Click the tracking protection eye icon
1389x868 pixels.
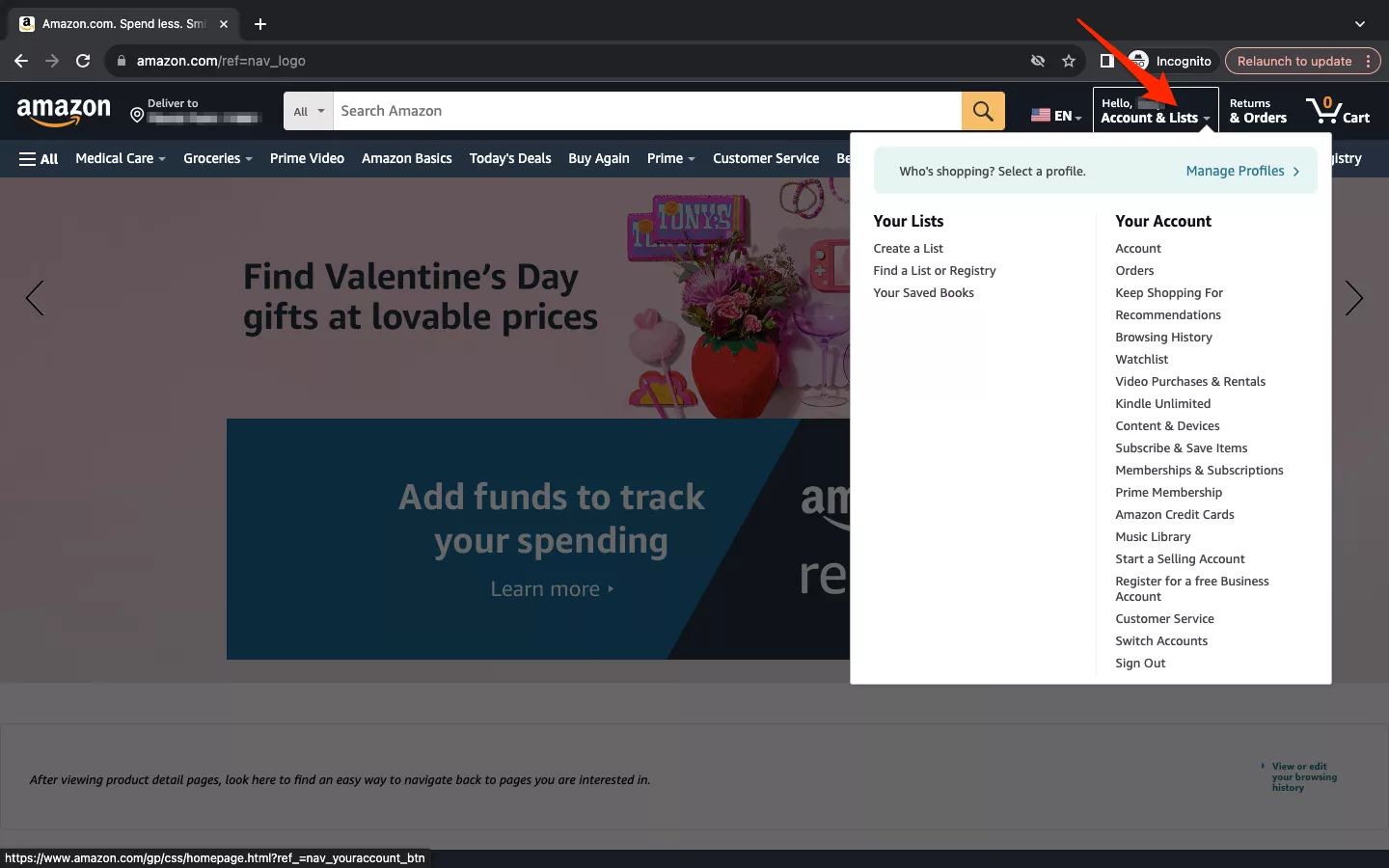[1038, 61]
